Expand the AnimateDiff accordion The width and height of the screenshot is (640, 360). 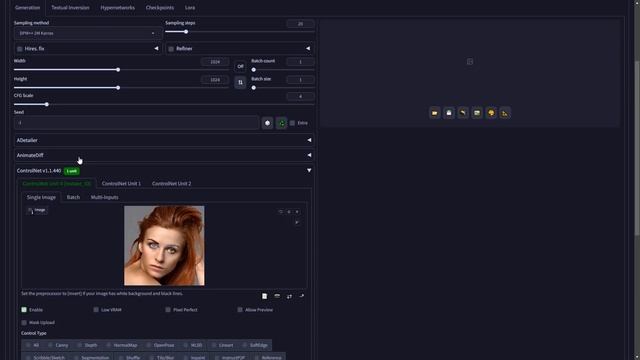(x=164, y=155)
